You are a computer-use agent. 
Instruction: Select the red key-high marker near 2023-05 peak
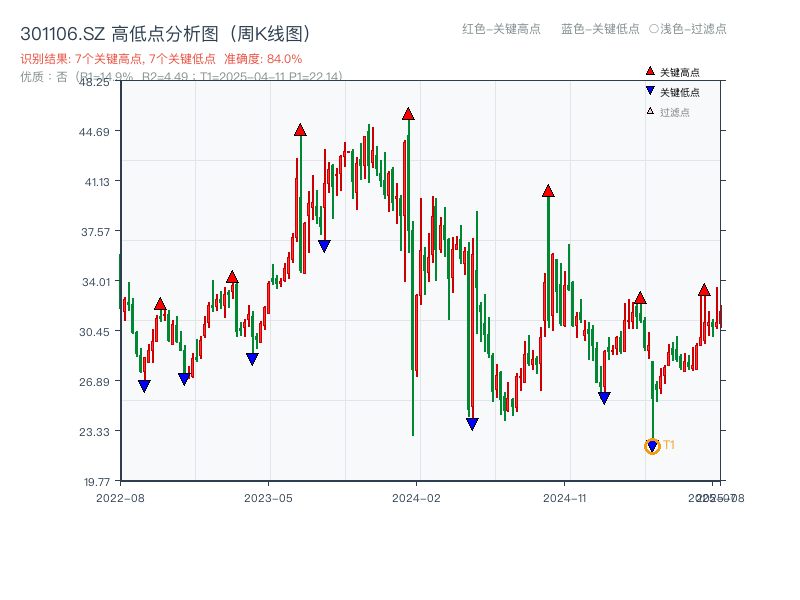coord(300,128)
